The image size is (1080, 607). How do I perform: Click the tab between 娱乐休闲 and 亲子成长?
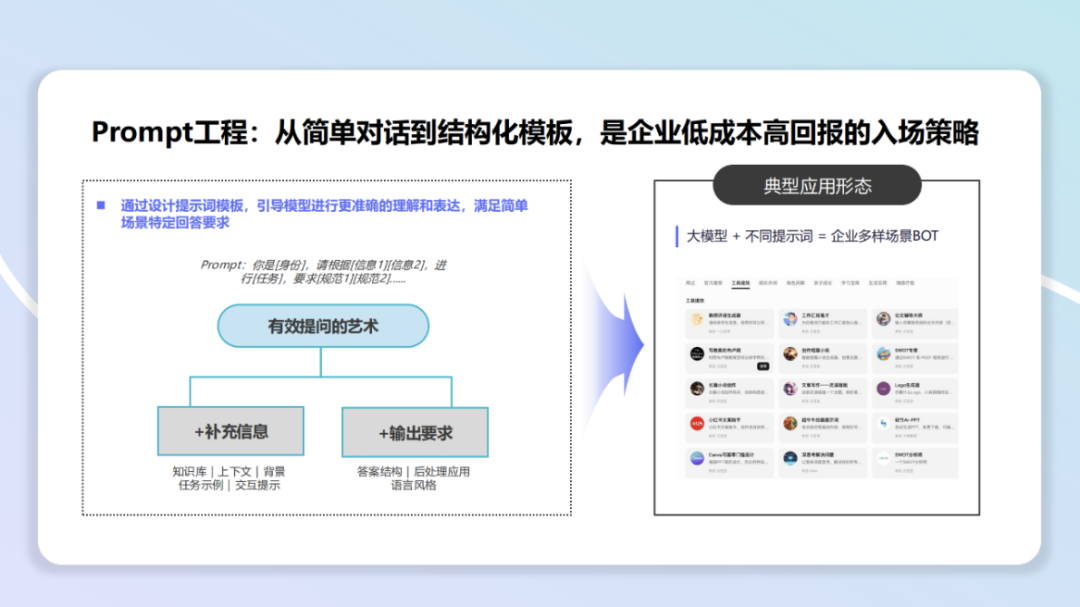796,283
